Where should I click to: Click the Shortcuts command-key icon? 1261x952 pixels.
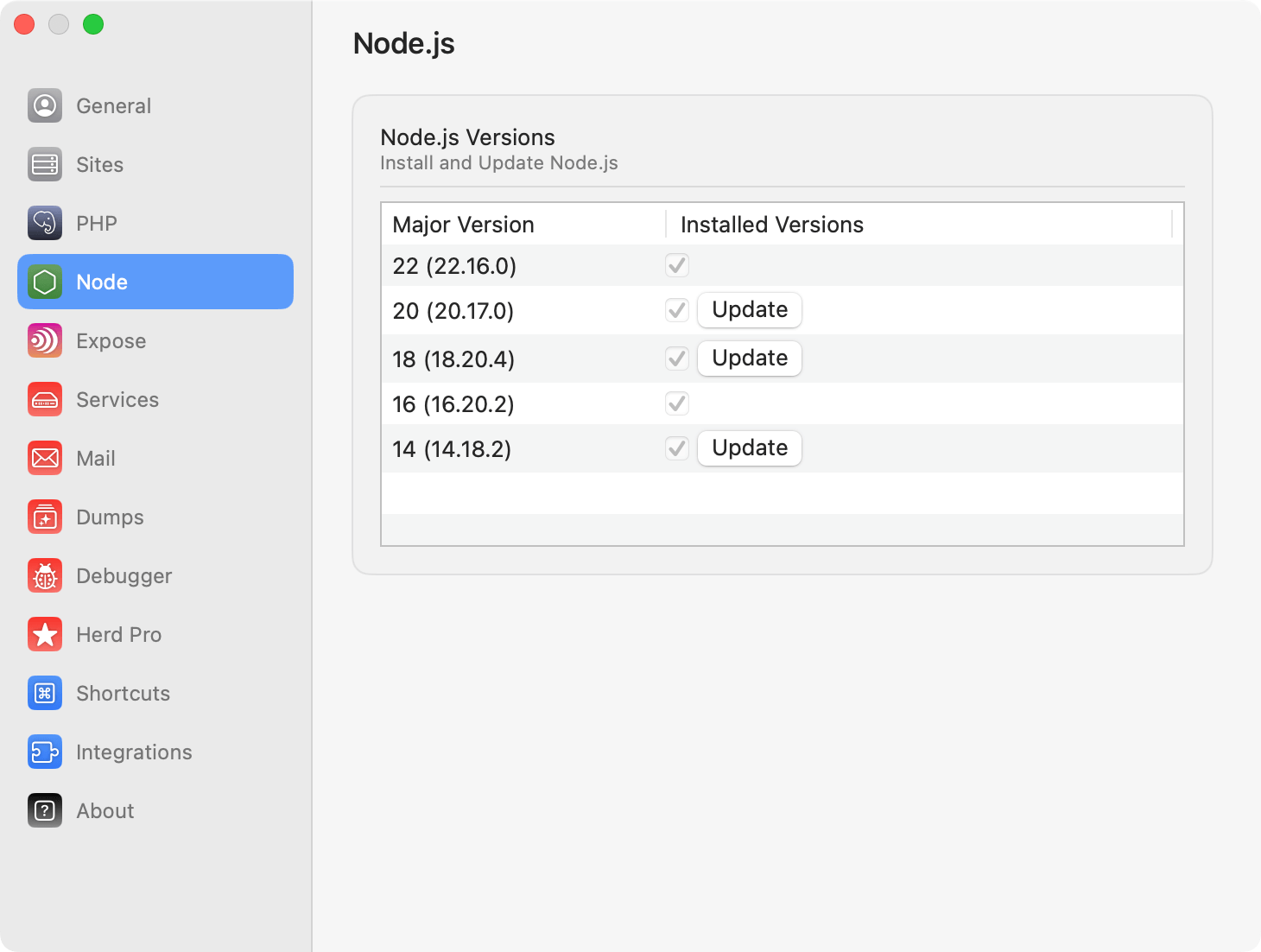[x=44, y=693]
